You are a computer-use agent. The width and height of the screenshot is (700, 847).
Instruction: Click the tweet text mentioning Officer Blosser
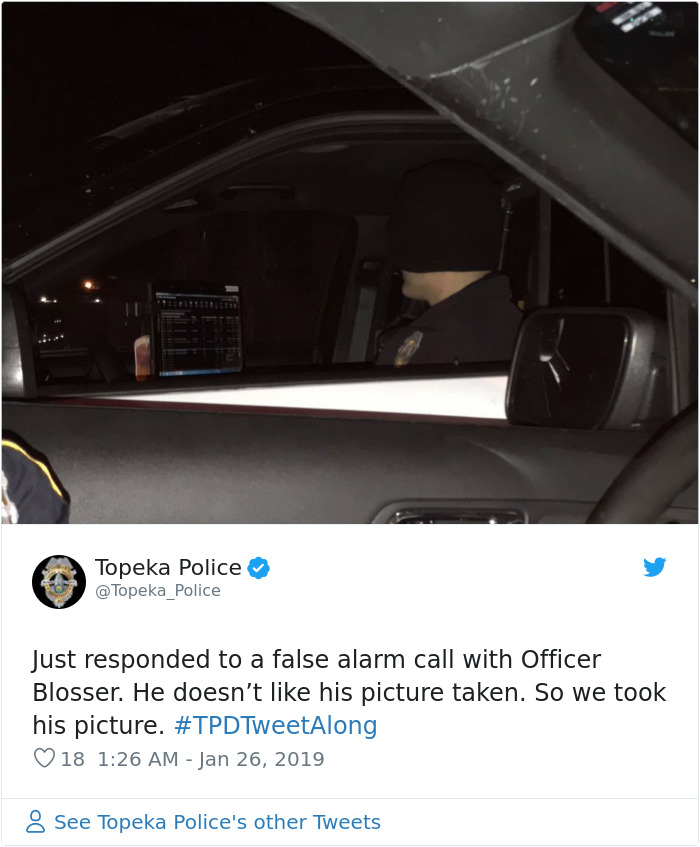coord(349,692)
